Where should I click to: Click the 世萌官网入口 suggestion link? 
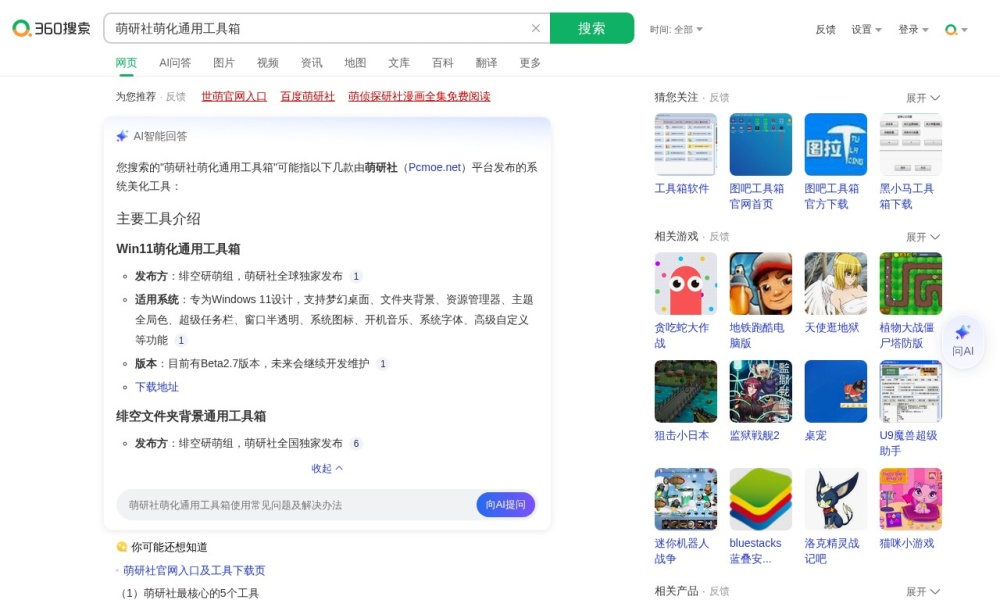(x=234, y=96)
